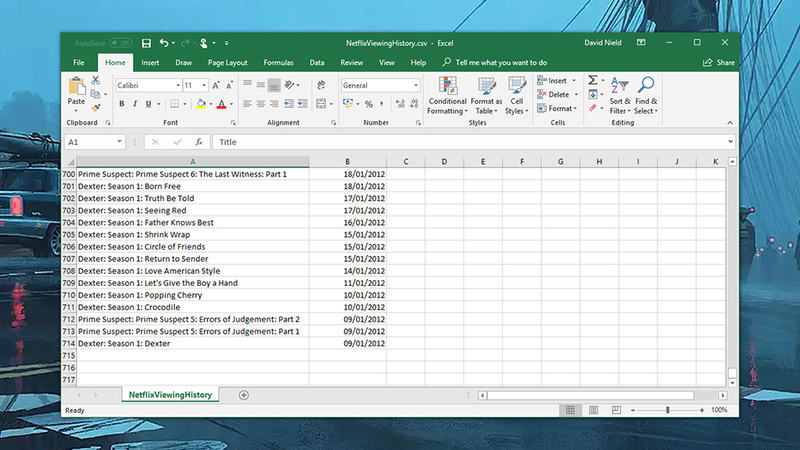The image size is (800, 450).
Task: Collapse the ribbon with the arrow
Action: (x=730, y=123)
